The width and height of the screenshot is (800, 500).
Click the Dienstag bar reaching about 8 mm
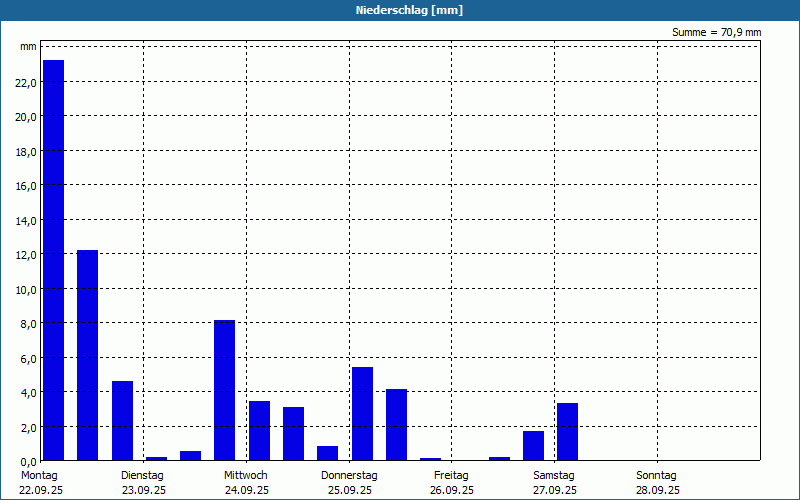pyautogui.click(x=224, y=390)
